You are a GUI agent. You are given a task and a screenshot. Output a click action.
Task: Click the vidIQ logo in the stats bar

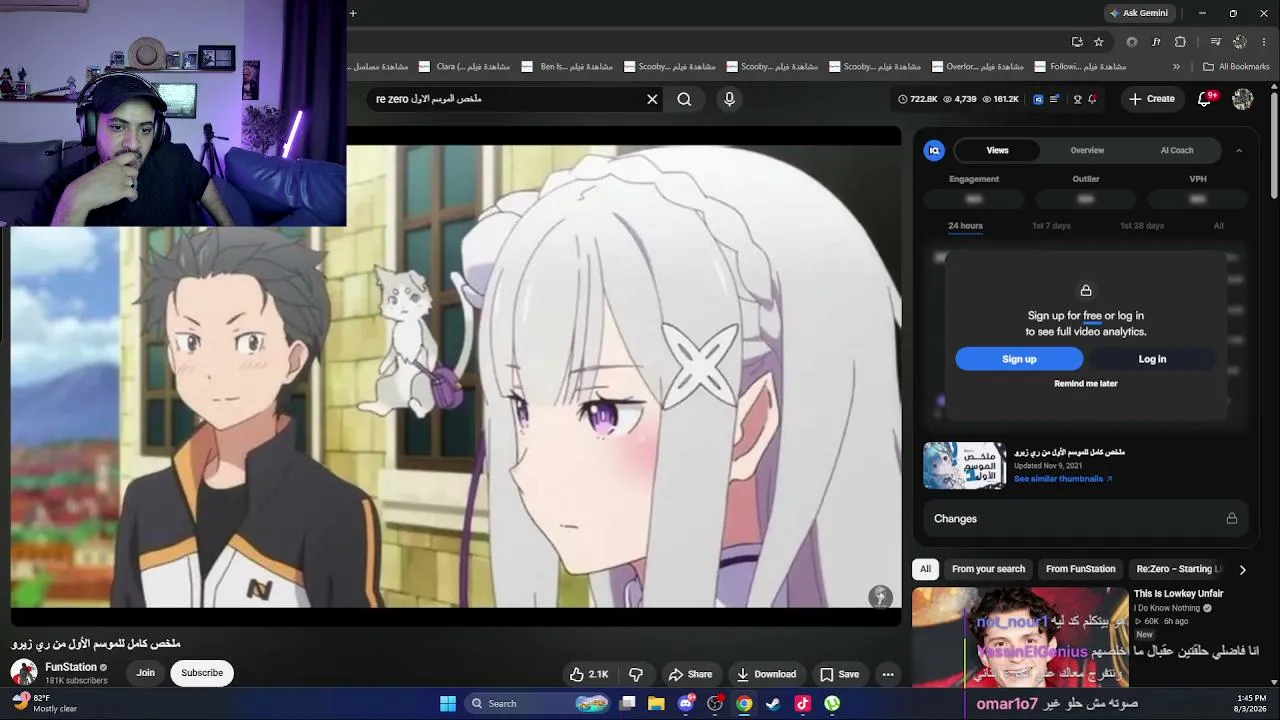pyautogui.click(x=1038, y=99)
